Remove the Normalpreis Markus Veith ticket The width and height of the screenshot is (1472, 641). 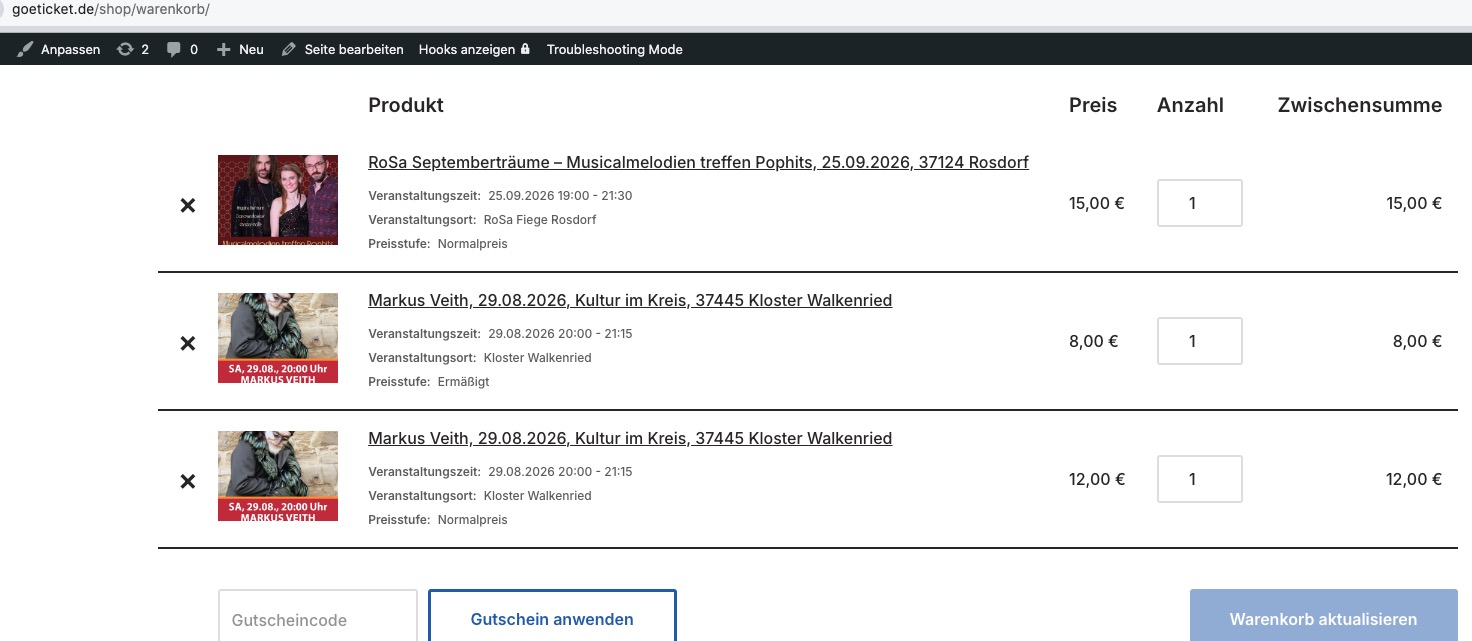coord(187,481)
